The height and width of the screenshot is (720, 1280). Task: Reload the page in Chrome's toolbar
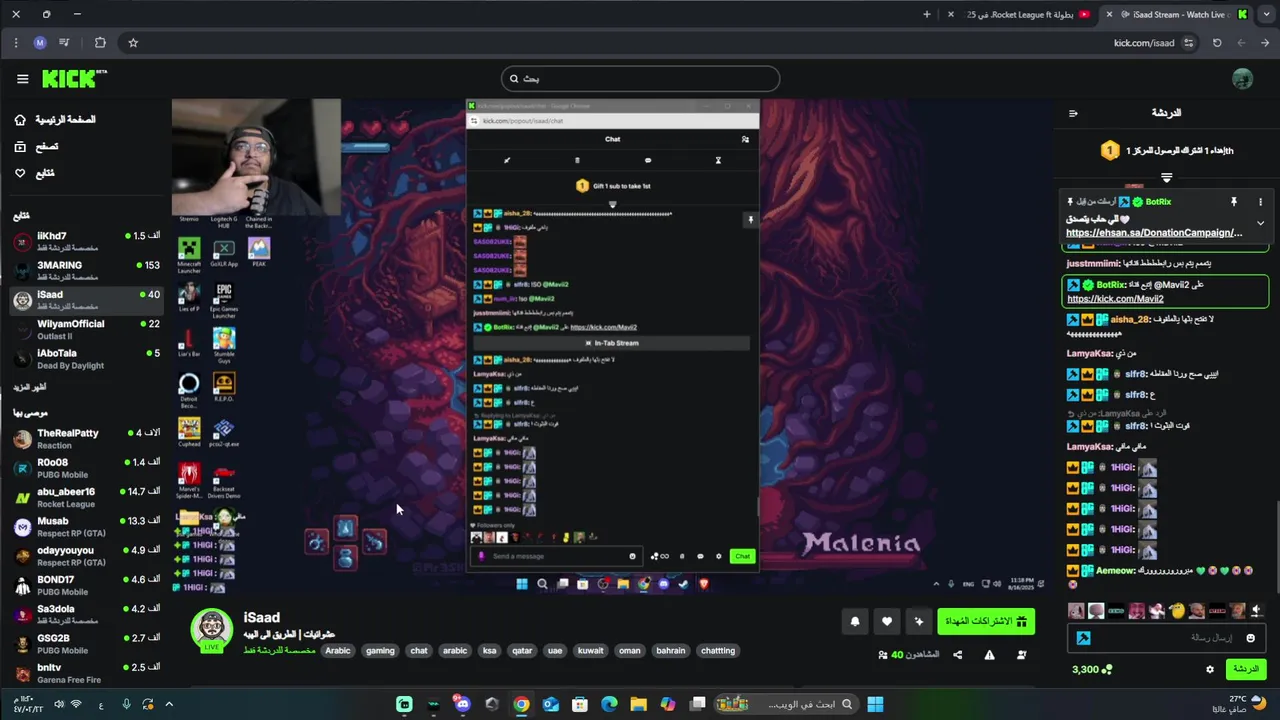coord(1217,43)
